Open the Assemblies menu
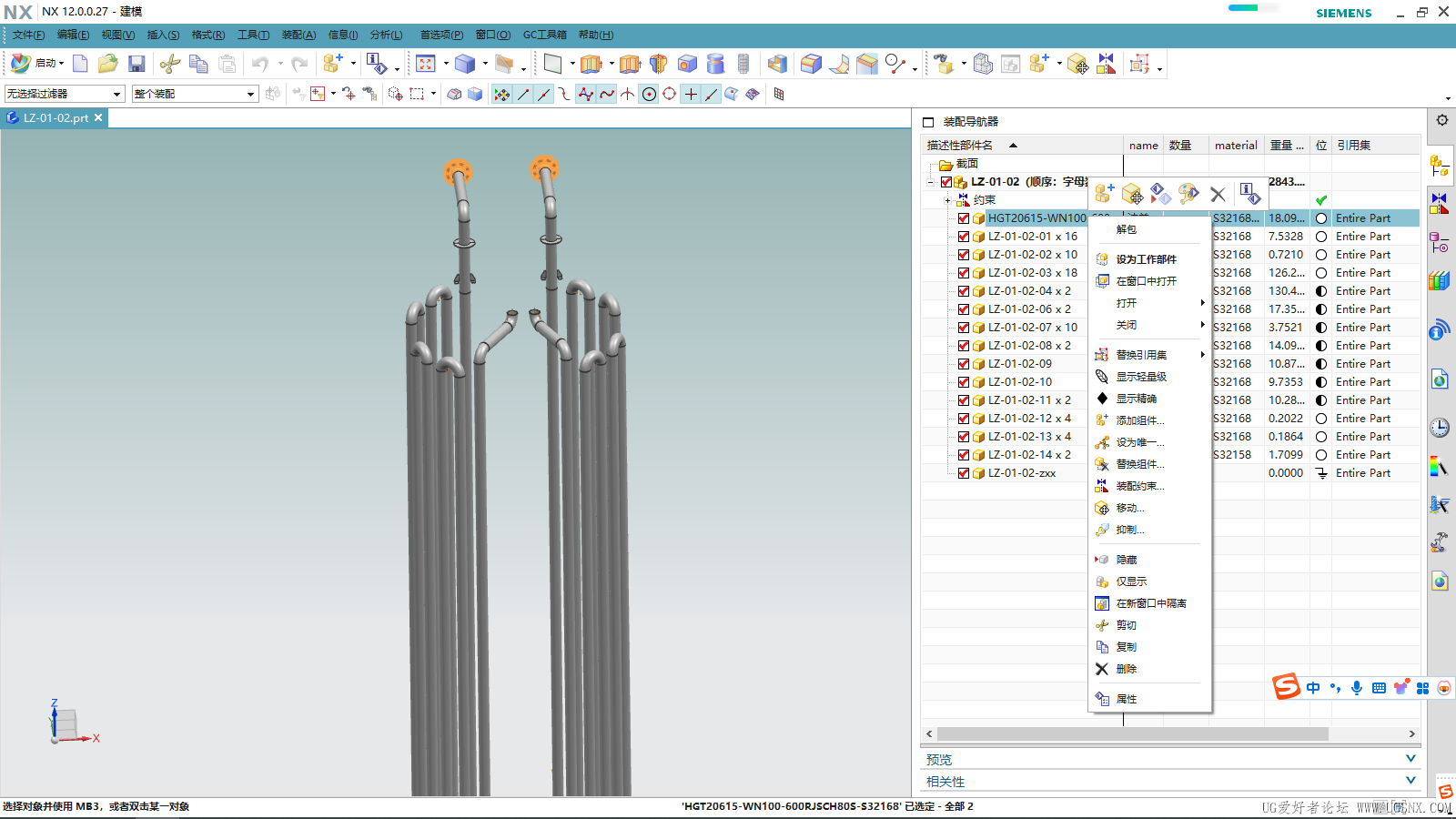Image resolution: width=1456 pixels, height=819 pixels. click(298, 35)
